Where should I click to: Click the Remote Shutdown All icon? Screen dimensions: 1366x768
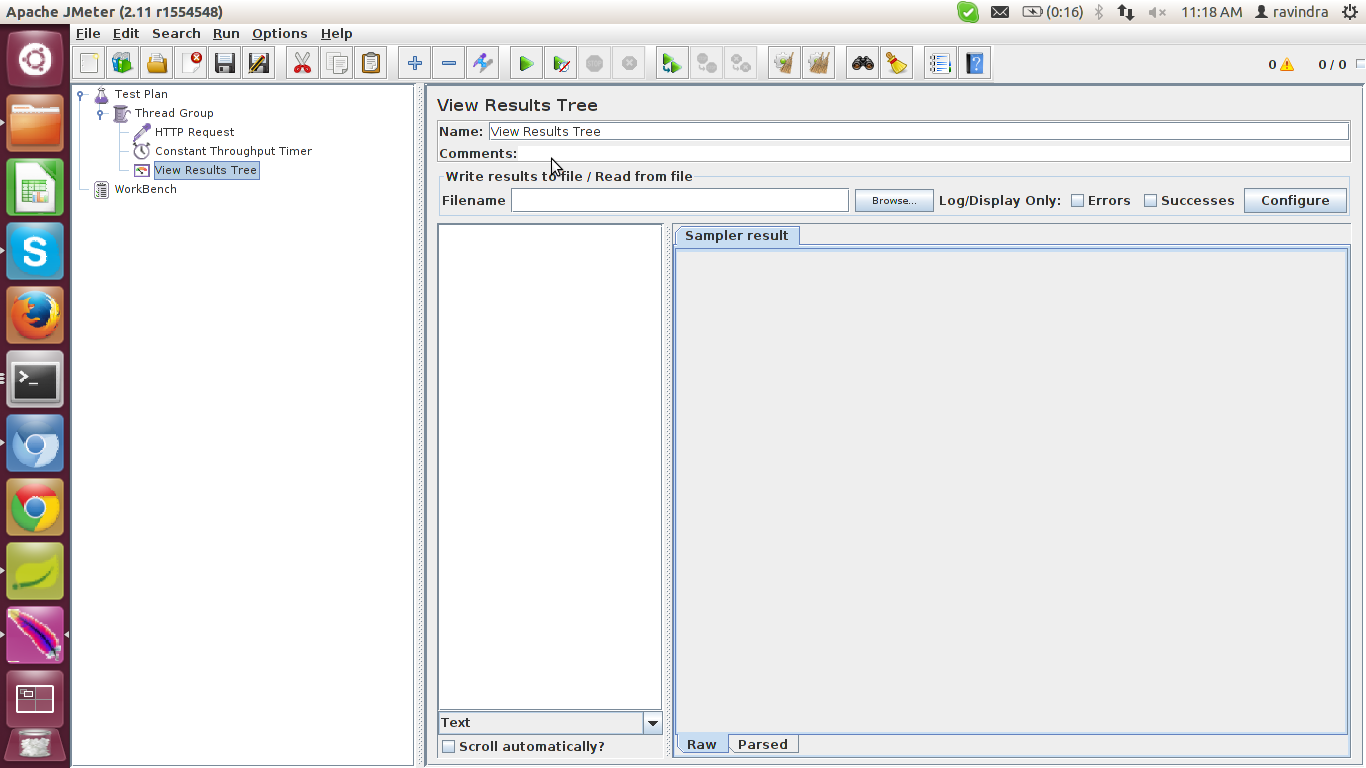741,64
